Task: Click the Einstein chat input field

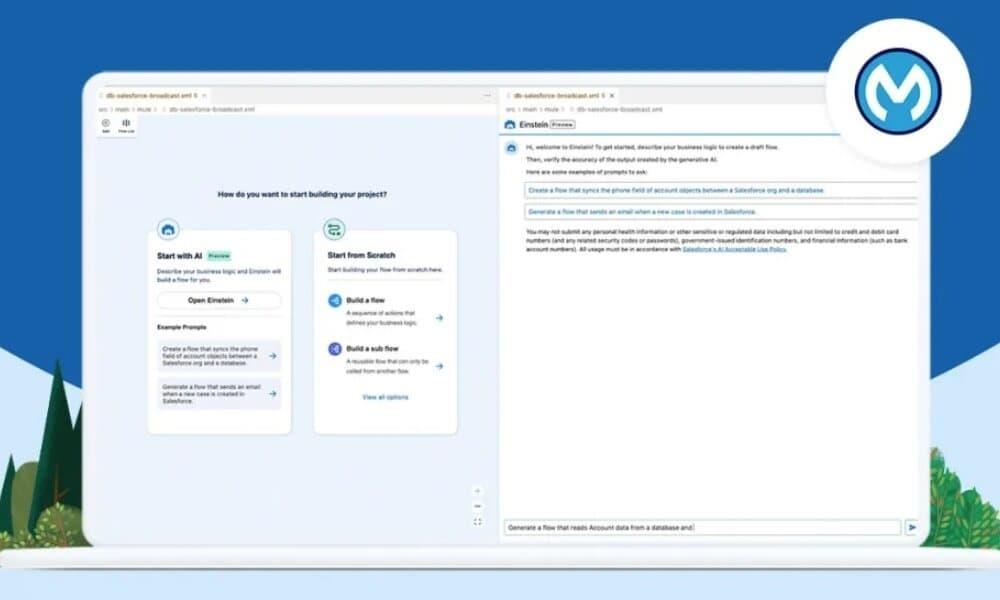Action: [702, 527]
